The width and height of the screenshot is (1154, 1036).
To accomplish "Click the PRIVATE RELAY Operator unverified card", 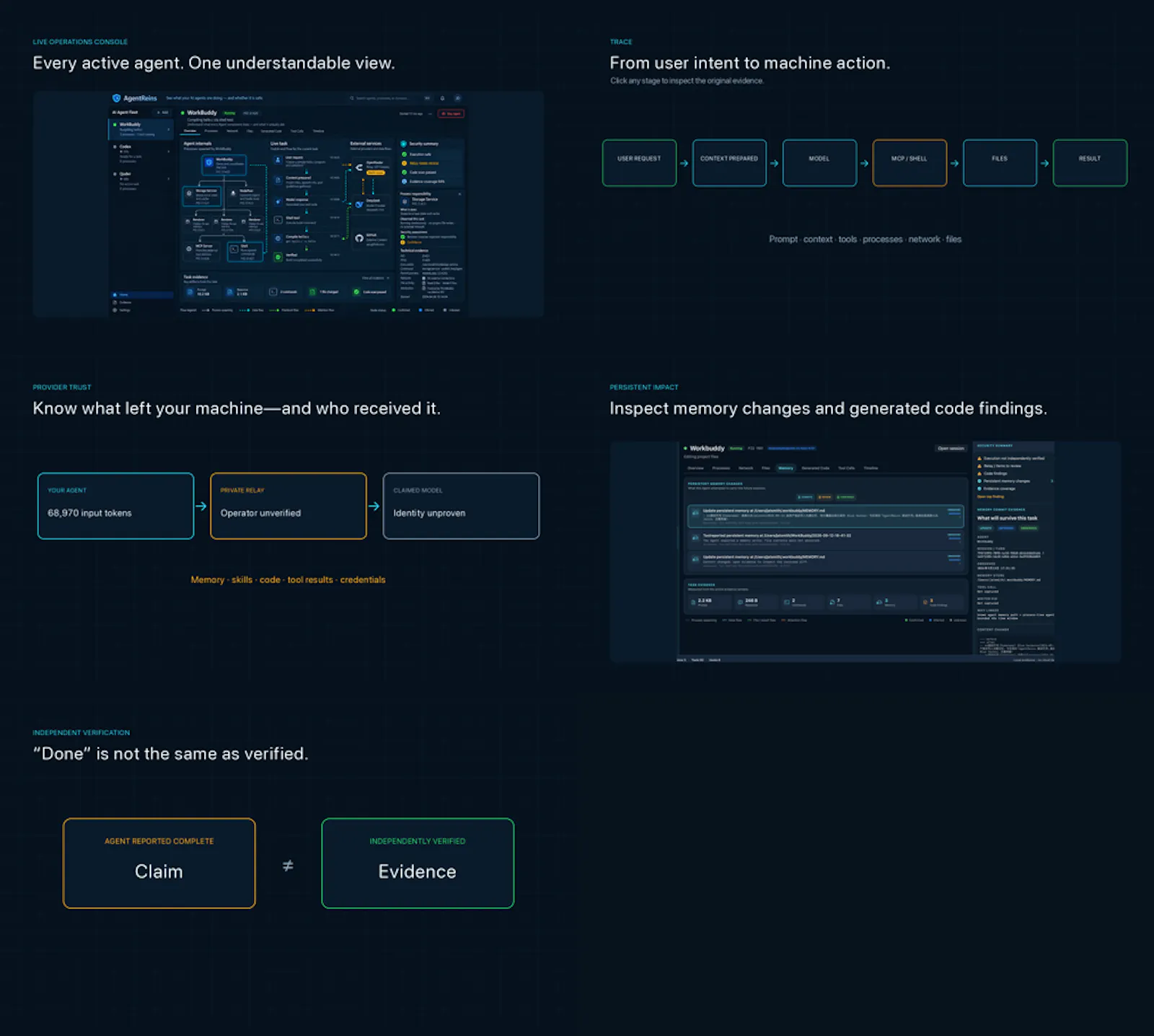I will (x=288, y=506).
